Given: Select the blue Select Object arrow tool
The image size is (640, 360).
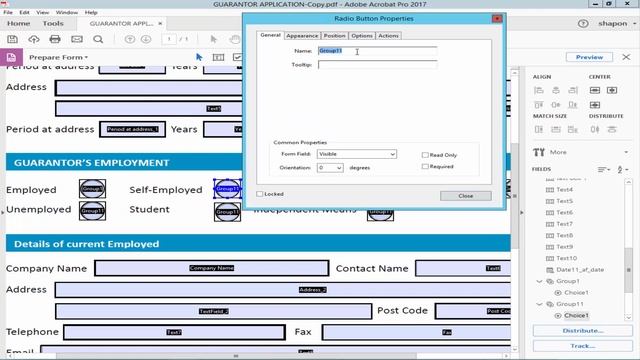Looking at the screenshot, I should click(x=199, y=57).
